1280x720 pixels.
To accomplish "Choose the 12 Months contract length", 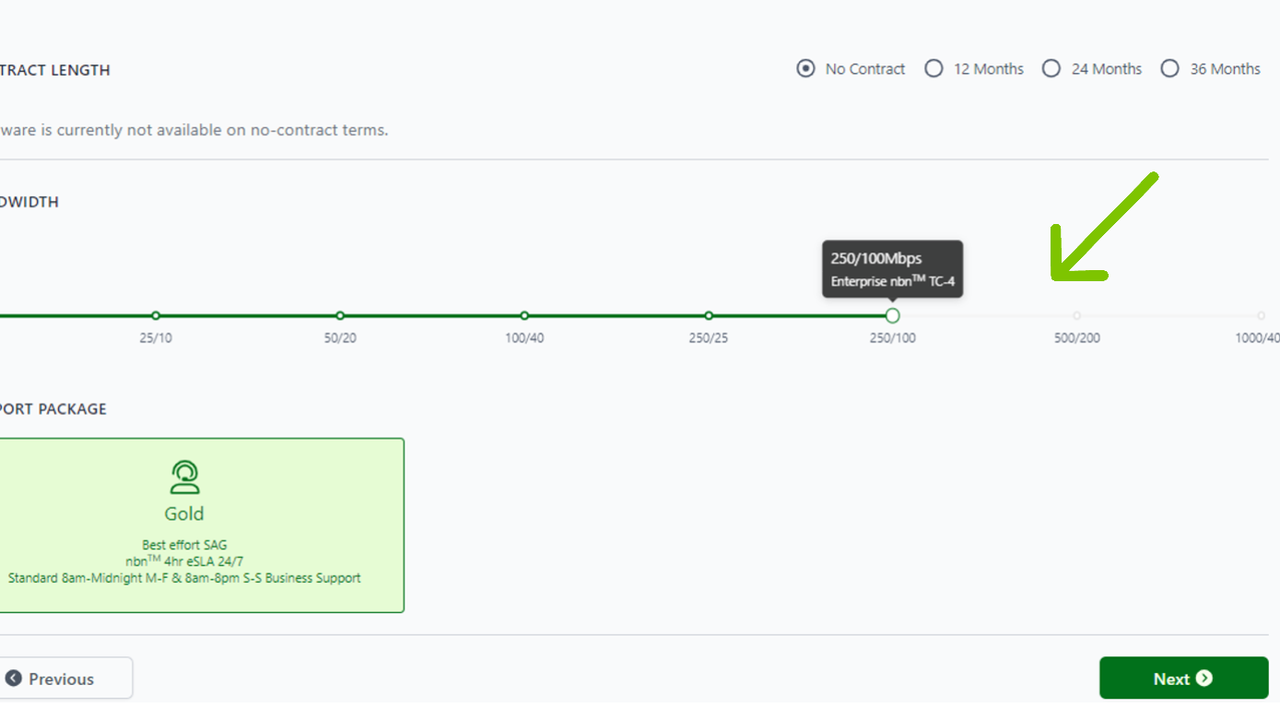I will click(x=933, y=69).
